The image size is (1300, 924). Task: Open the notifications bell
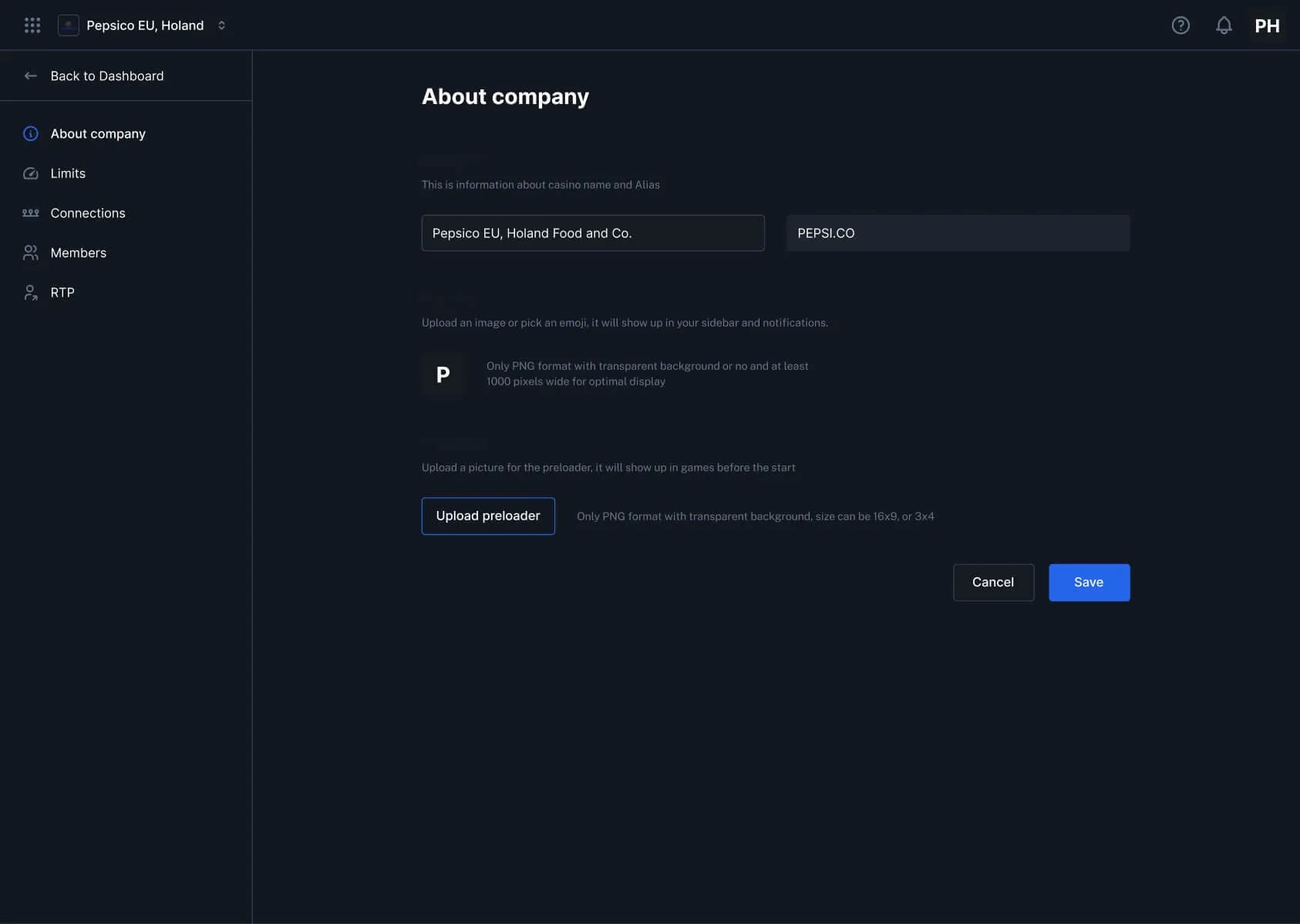pyautogui.click(x=1223, y=25)
